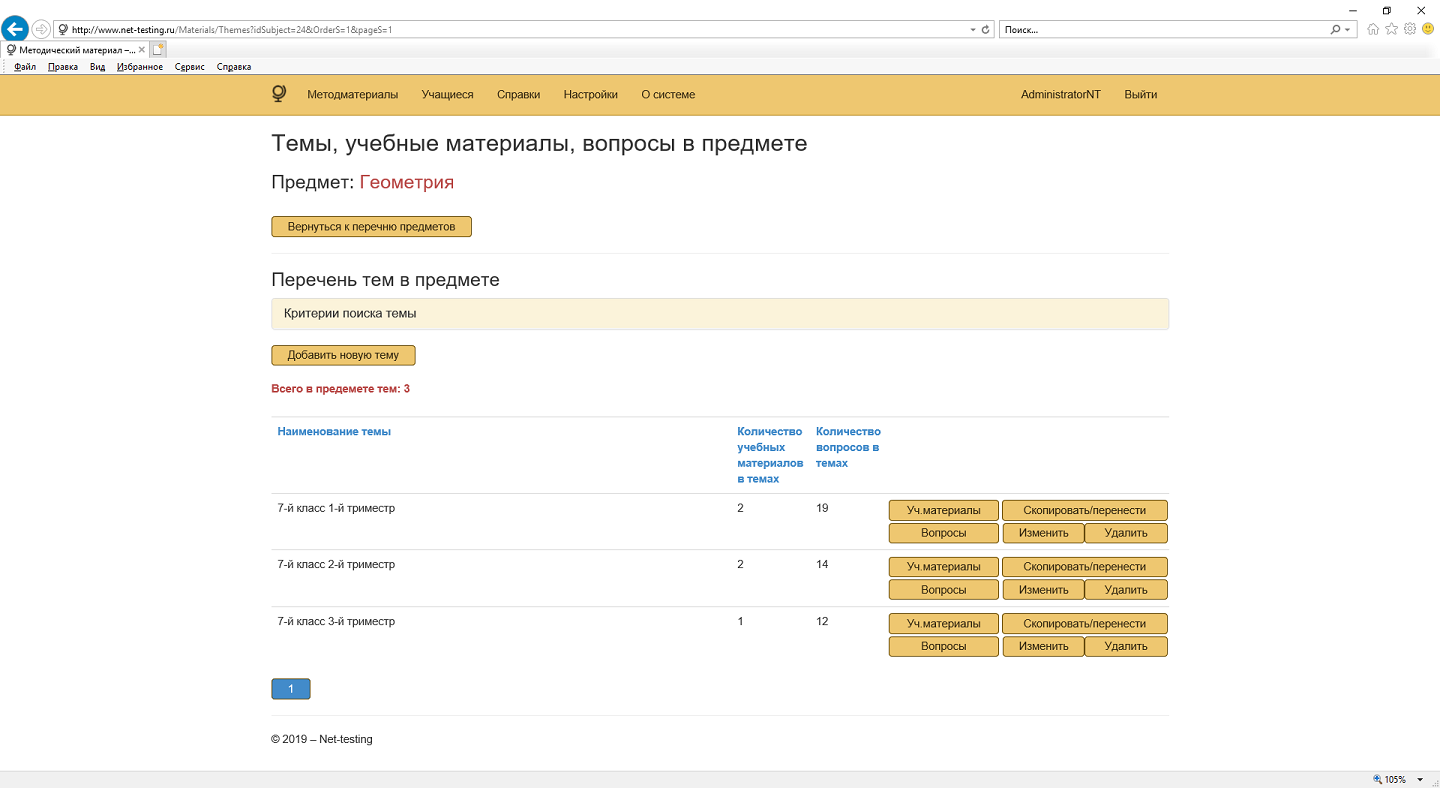This screenshot has width=1440, height=788.
Task: Open Вопросы for 3-й триместр
Action: (944, 646)
